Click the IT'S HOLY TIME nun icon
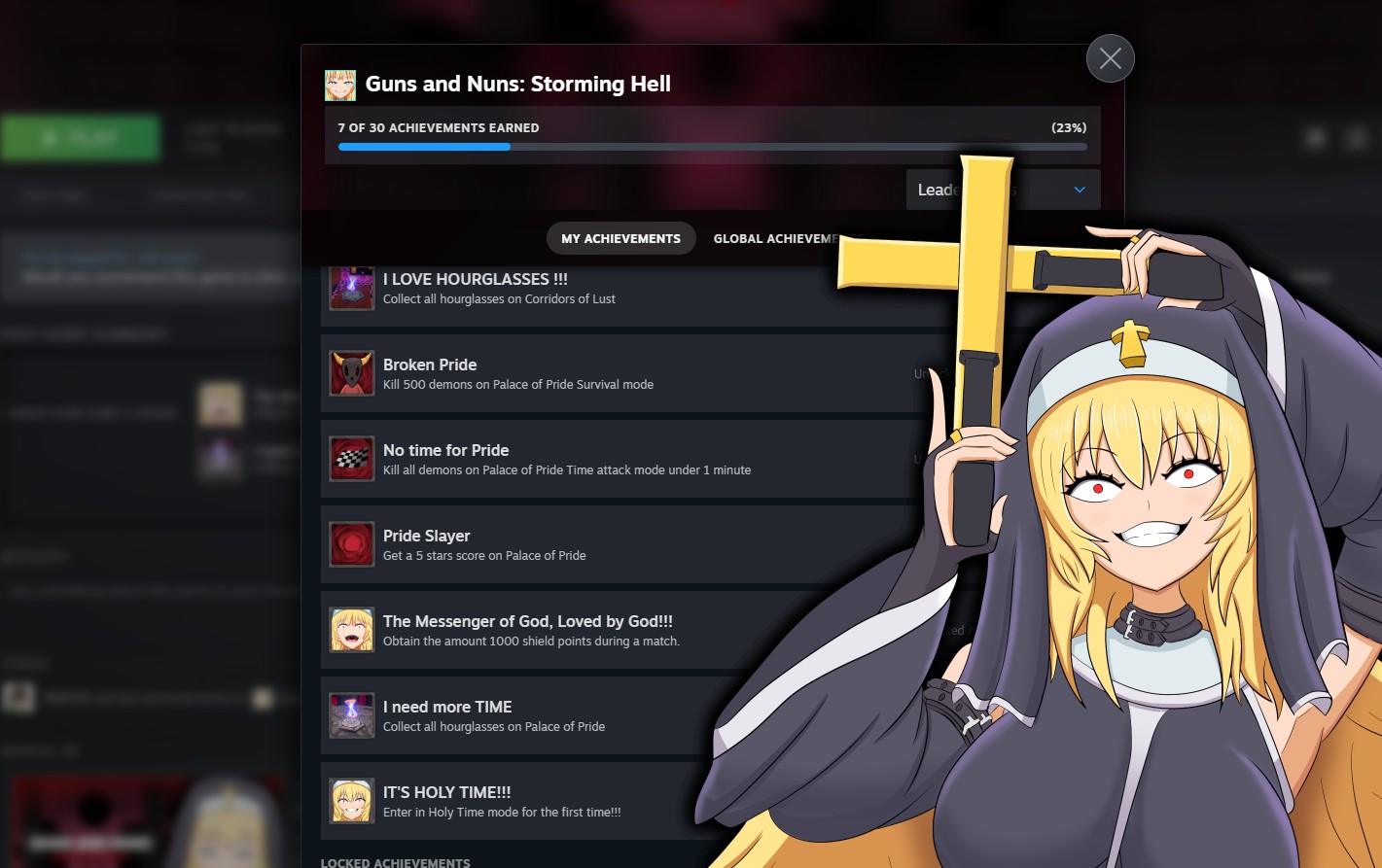This screenshot has height=868, width=1382. [x=351, y=802]
